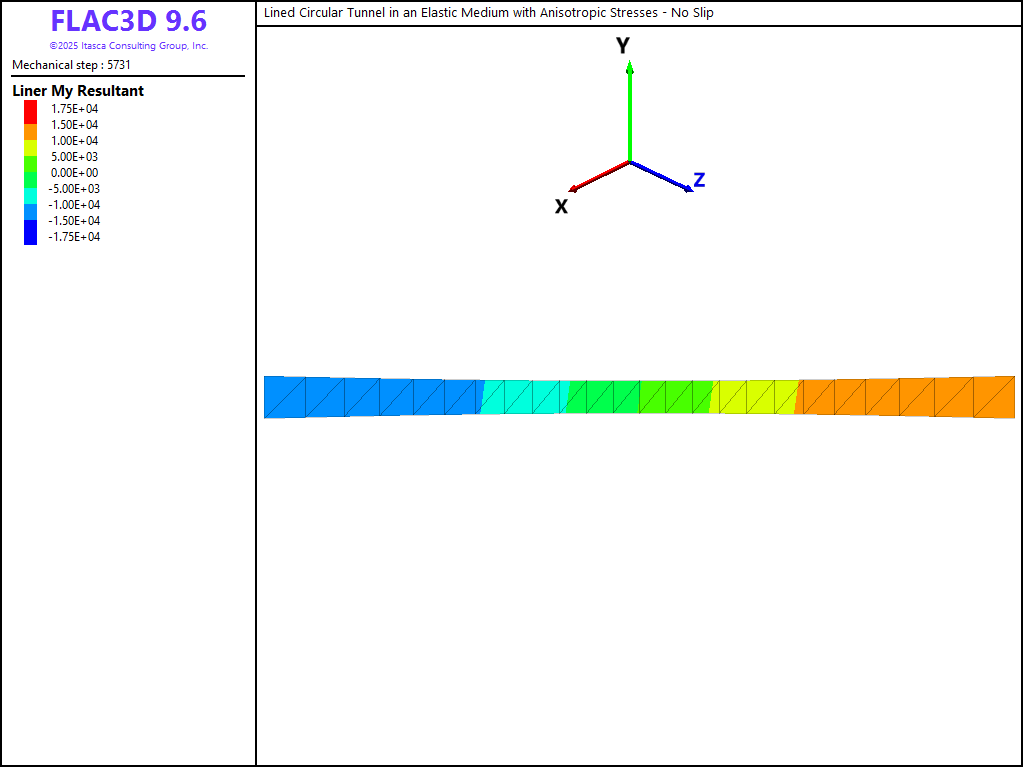This screenshot has height=768, width=1024.
Task: Click the Itasca Consulting Group copyright text
Action: pyautogui.click(x=129, y=46)
